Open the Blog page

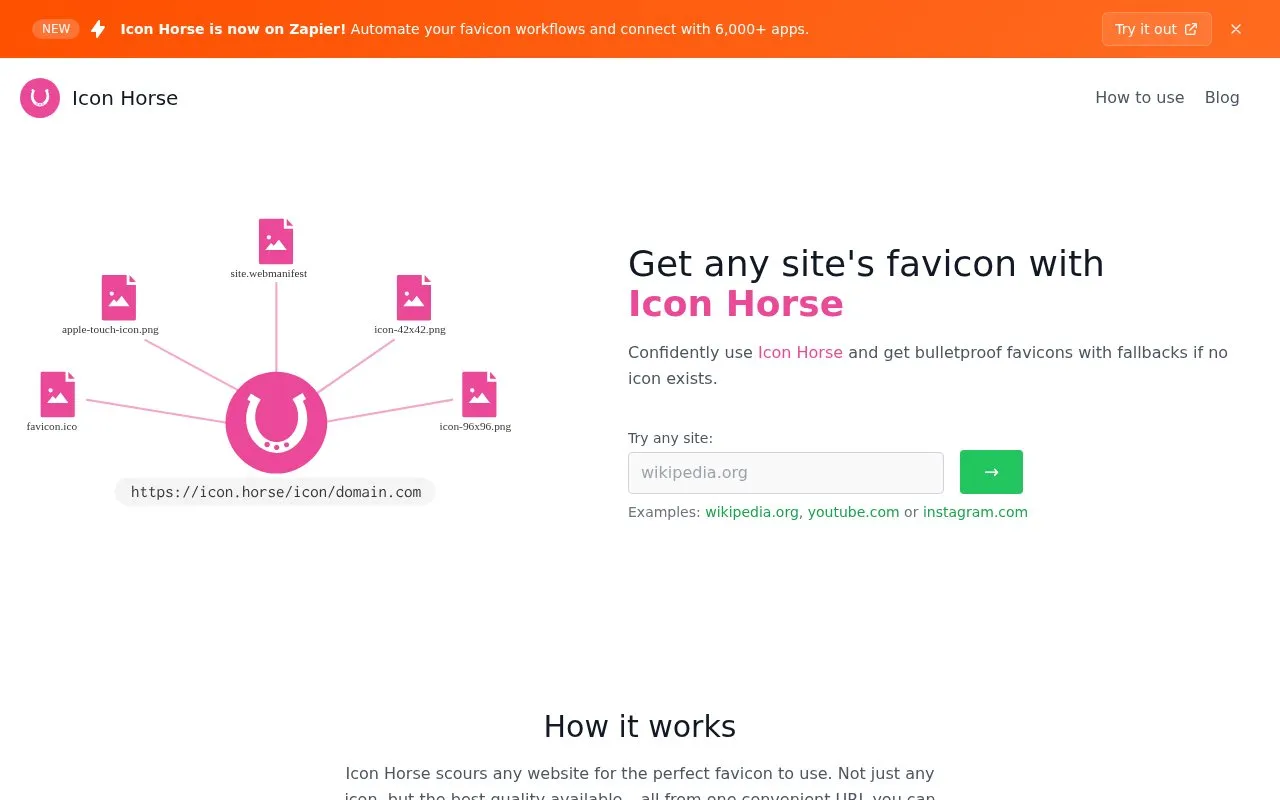coord(1222,97)
